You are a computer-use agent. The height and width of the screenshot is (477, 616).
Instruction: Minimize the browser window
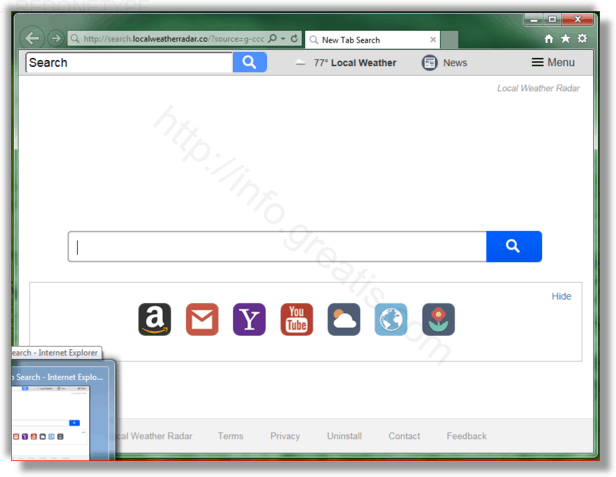pos(534,19)
